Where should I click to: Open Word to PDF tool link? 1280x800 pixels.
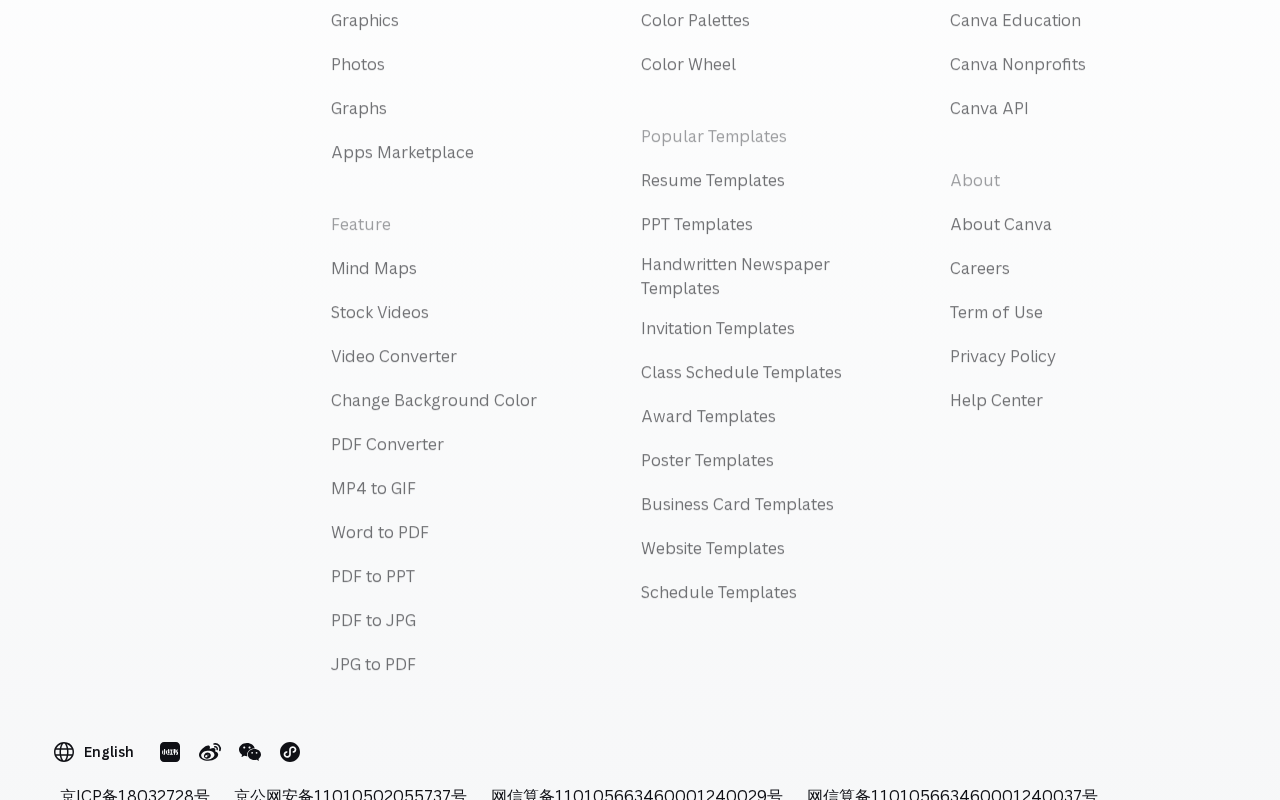pos(380,532)
